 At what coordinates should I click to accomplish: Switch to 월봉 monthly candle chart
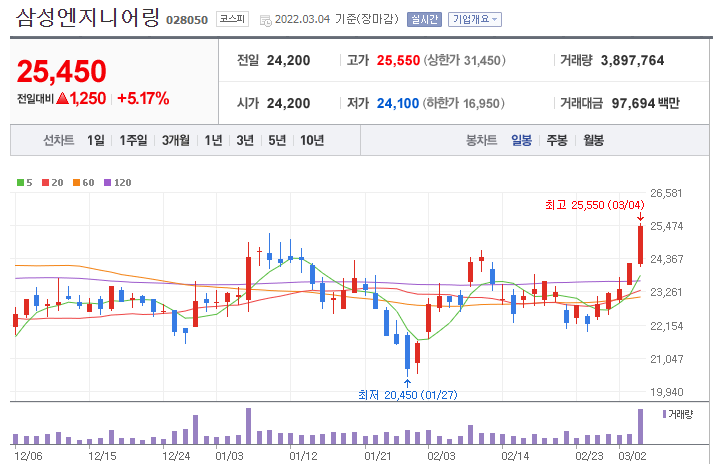(x=593, y=140)
